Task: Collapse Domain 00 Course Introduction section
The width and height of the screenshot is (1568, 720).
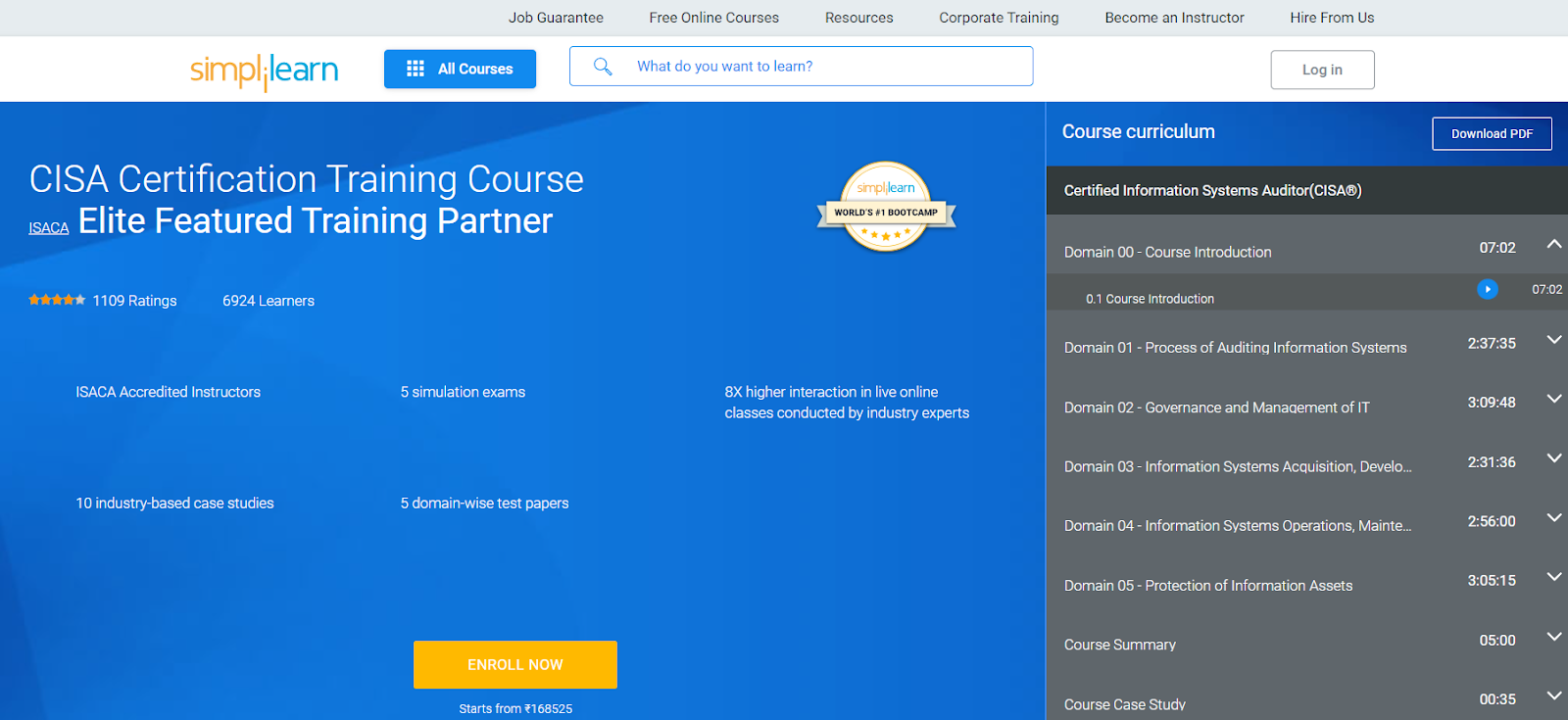Action: [x=1554, y=244]
